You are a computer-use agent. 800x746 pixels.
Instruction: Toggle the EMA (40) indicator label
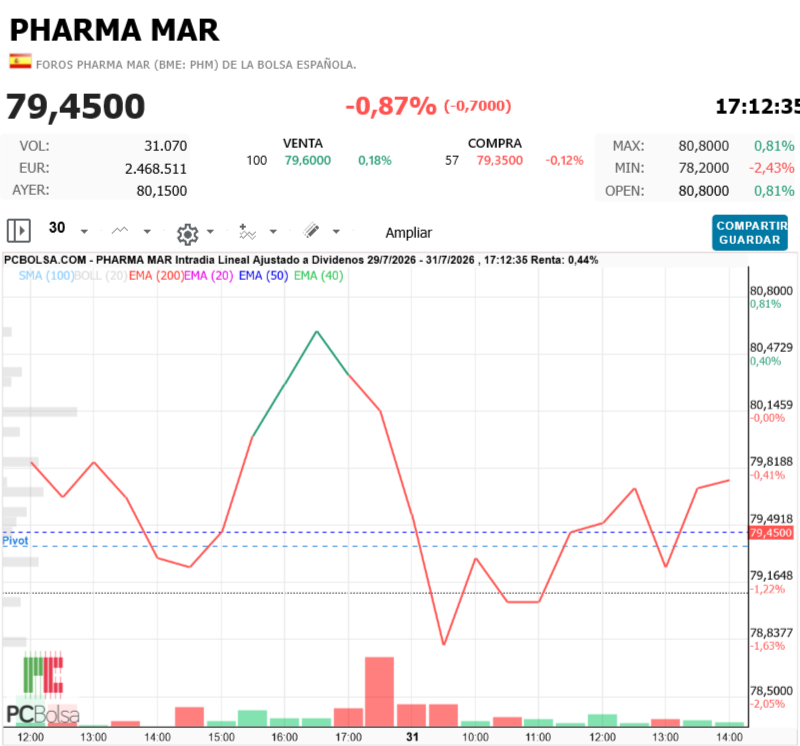tap(318, 276)
